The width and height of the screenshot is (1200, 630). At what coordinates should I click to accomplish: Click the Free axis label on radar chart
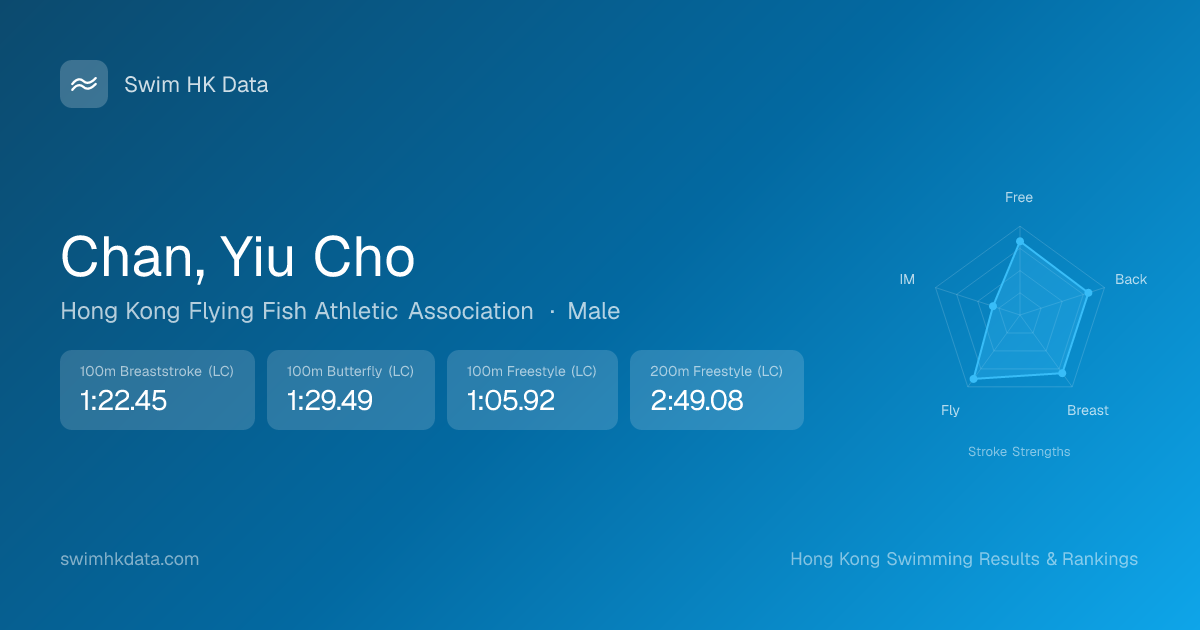click(x=1019, y=197)
